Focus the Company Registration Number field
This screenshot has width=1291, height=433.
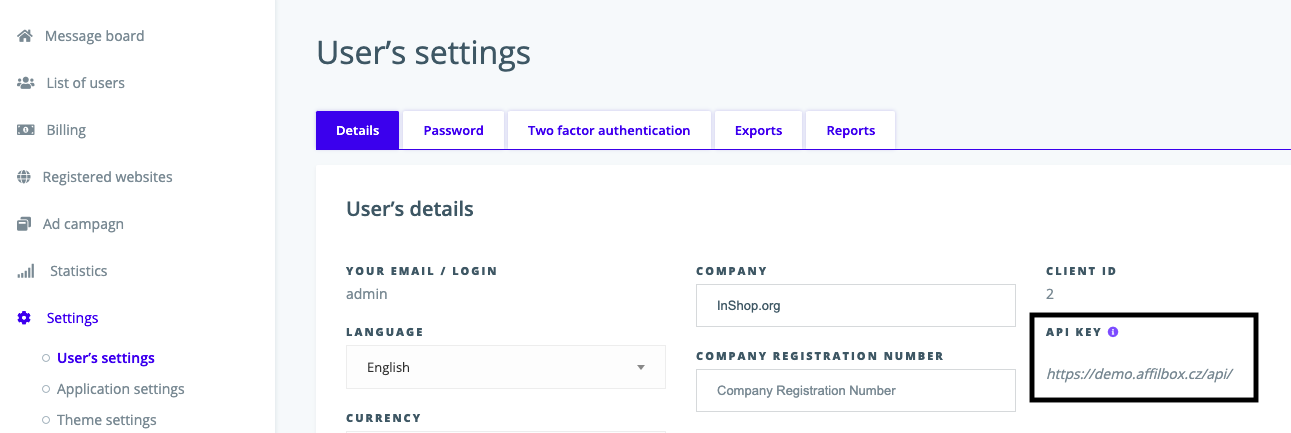855,390
